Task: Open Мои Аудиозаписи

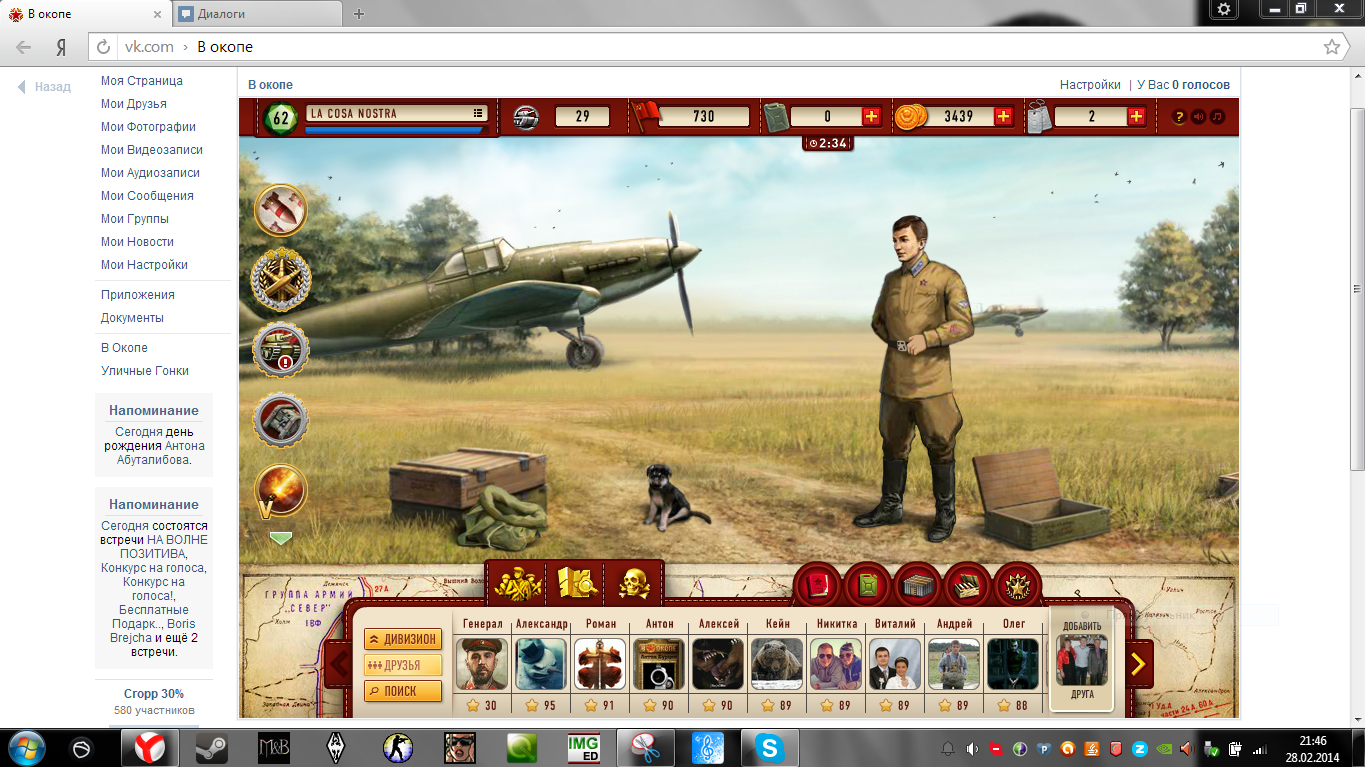Action: tap(151, 173)
